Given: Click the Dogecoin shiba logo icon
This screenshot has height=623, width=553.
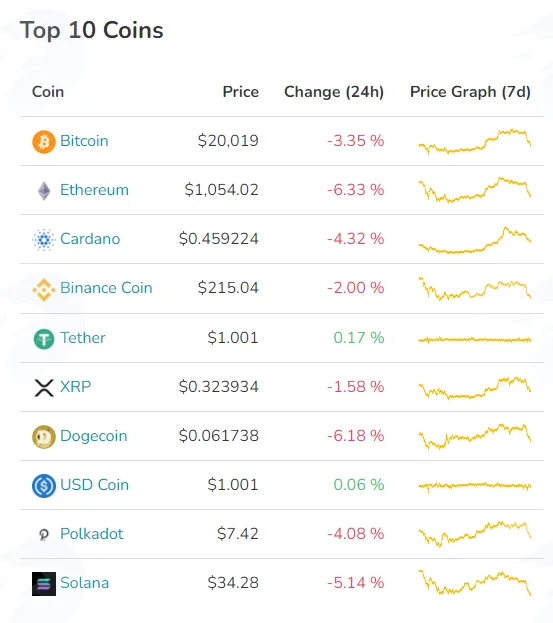Looking at the screenshot, I should click(44, 437).
